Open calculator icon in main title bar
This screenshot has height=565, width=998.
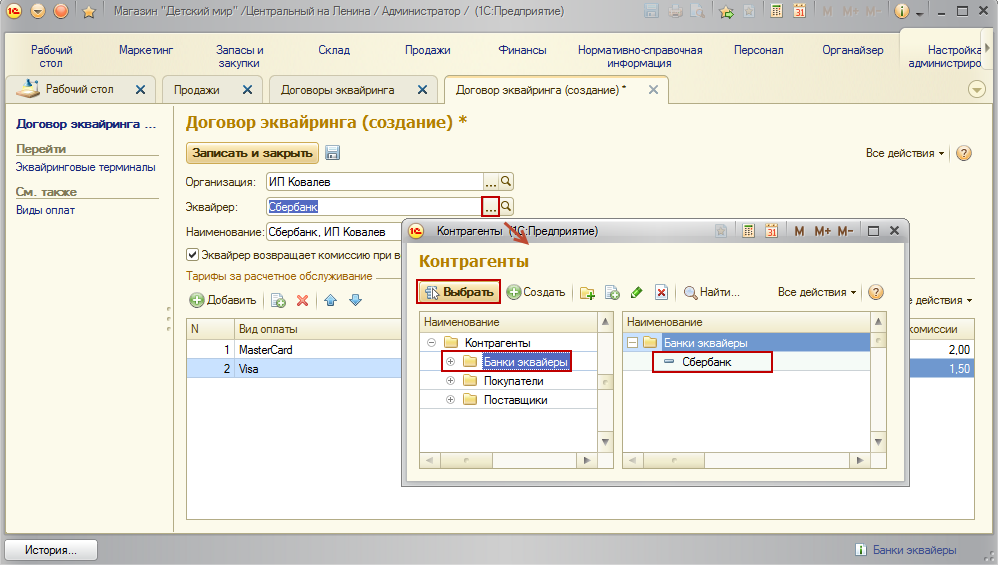[x=776, y=11]
